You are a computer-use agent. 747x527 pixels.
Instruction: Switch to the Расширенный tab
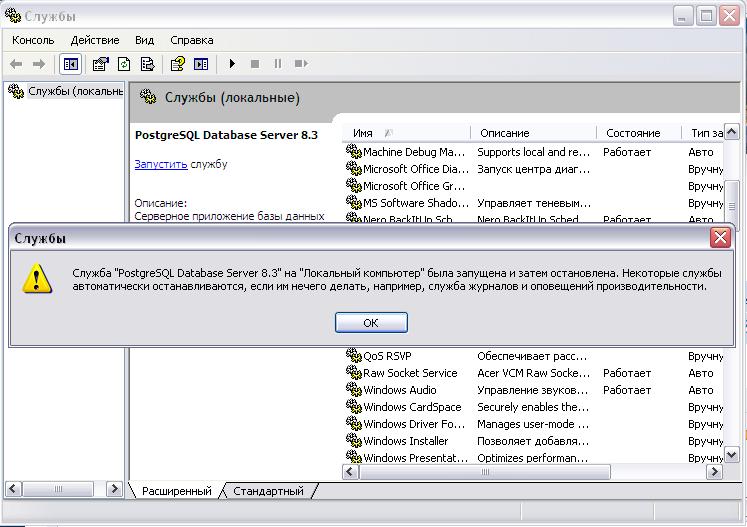click(176, 491)
